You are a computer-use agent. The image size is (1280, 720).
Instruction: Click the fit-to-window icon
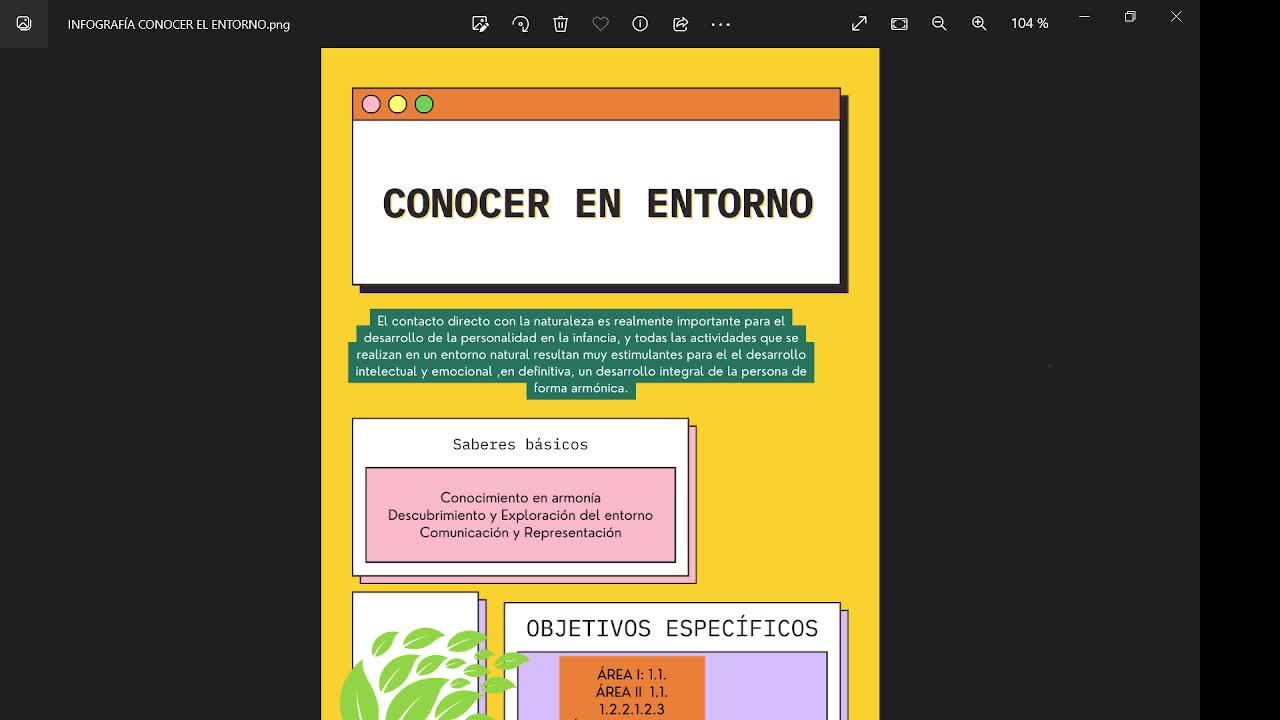pos(899,24)
